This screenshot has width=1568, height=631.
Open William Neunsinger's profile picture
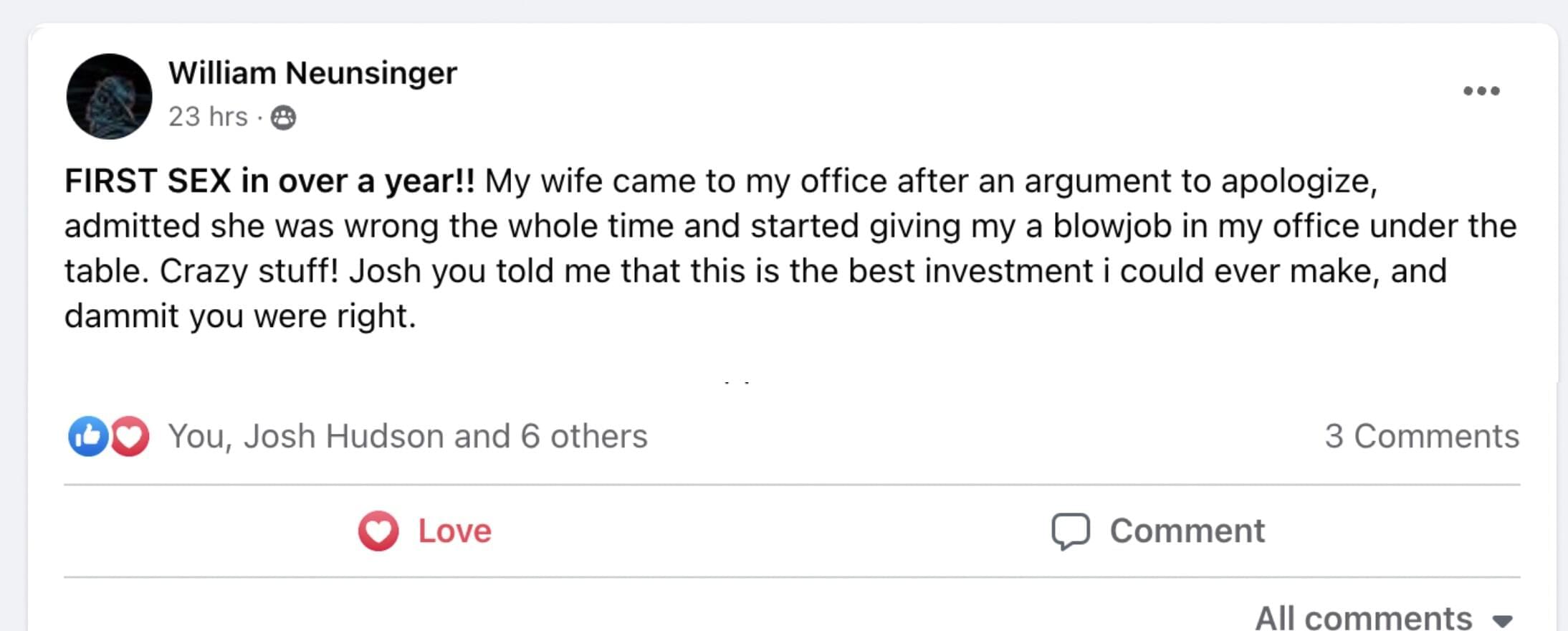tap(109, 96)
